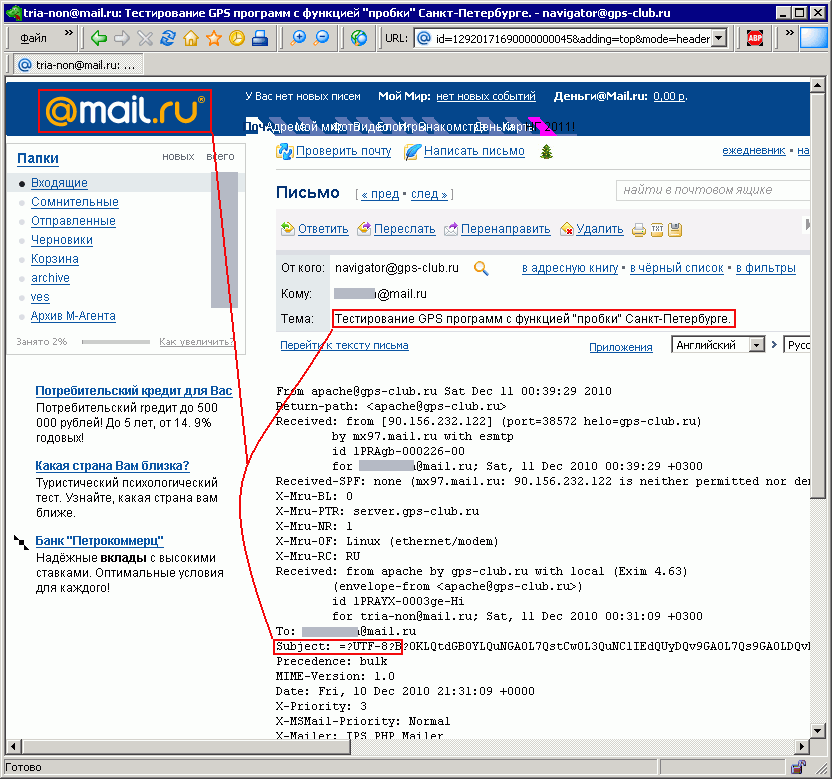Open the archive folder
The width and height of the screenshot is (832, 779).
pos(50,278)
